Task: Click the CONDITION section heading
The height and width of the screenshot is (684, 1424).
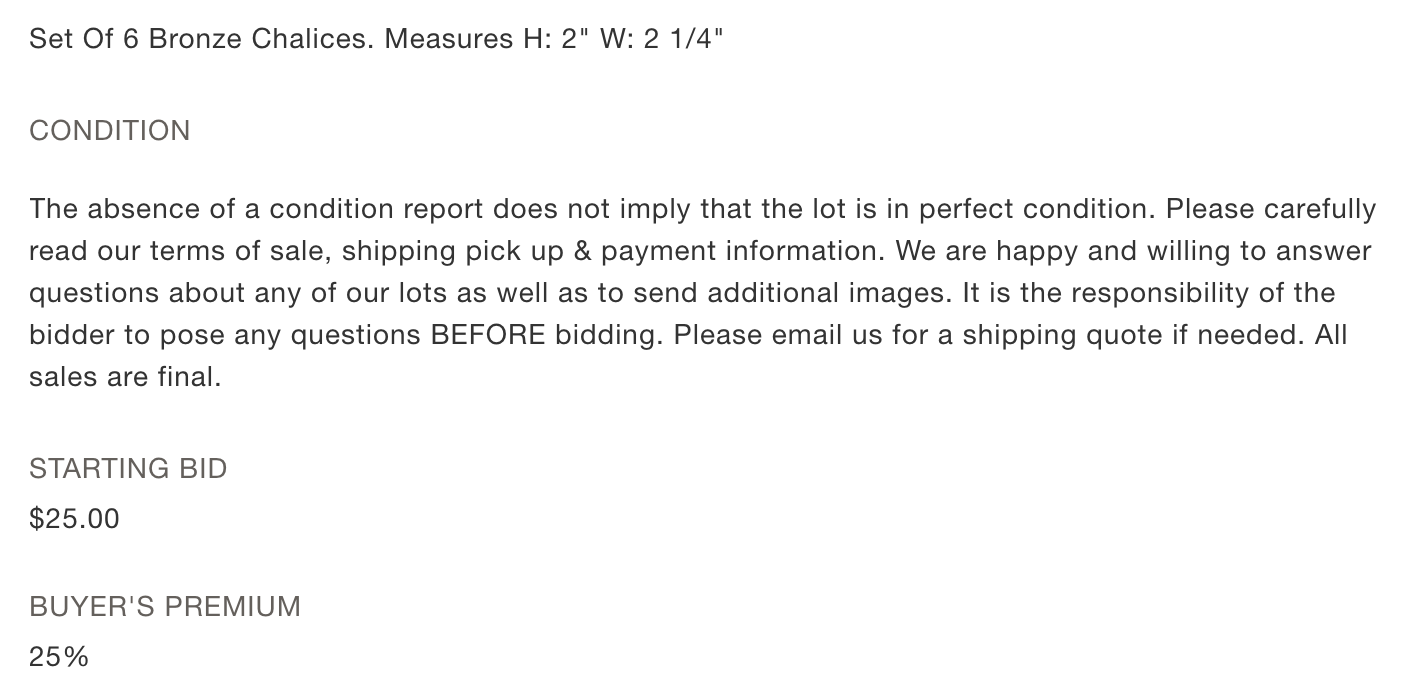Action: tap(110, 131)
